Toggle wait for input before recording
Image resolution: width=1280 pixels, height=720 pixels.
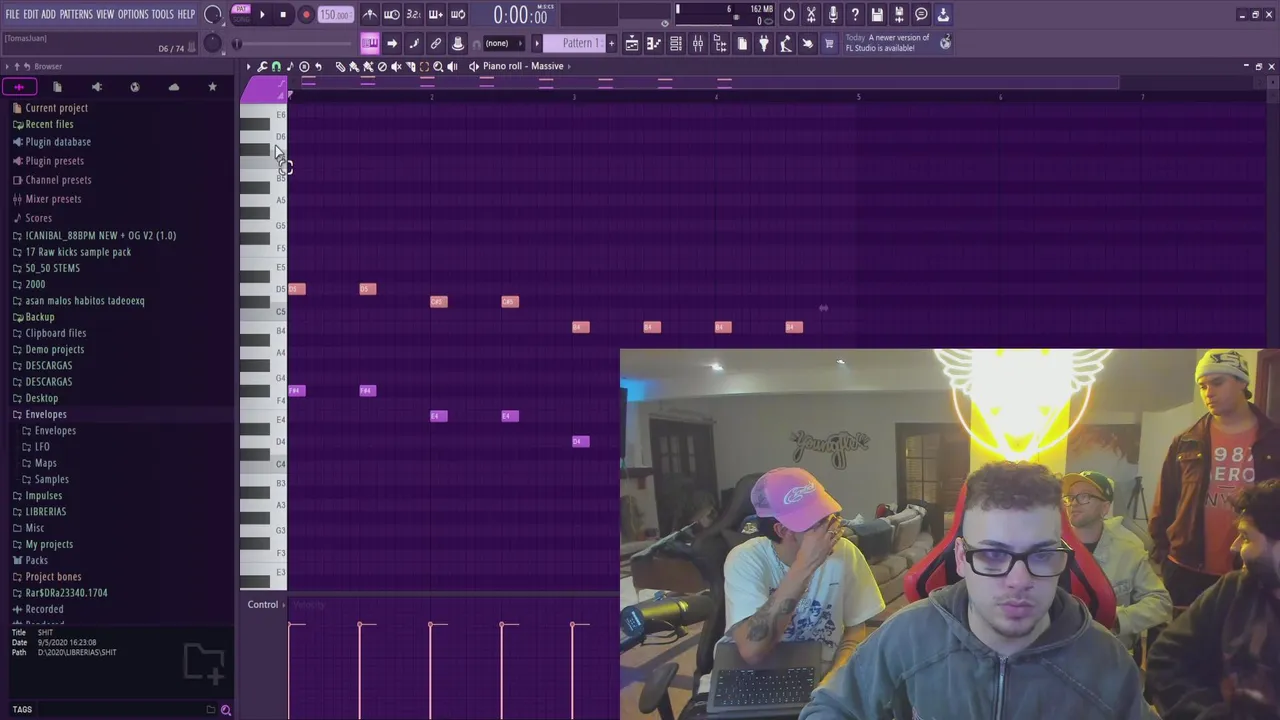[x=392, y=14]
